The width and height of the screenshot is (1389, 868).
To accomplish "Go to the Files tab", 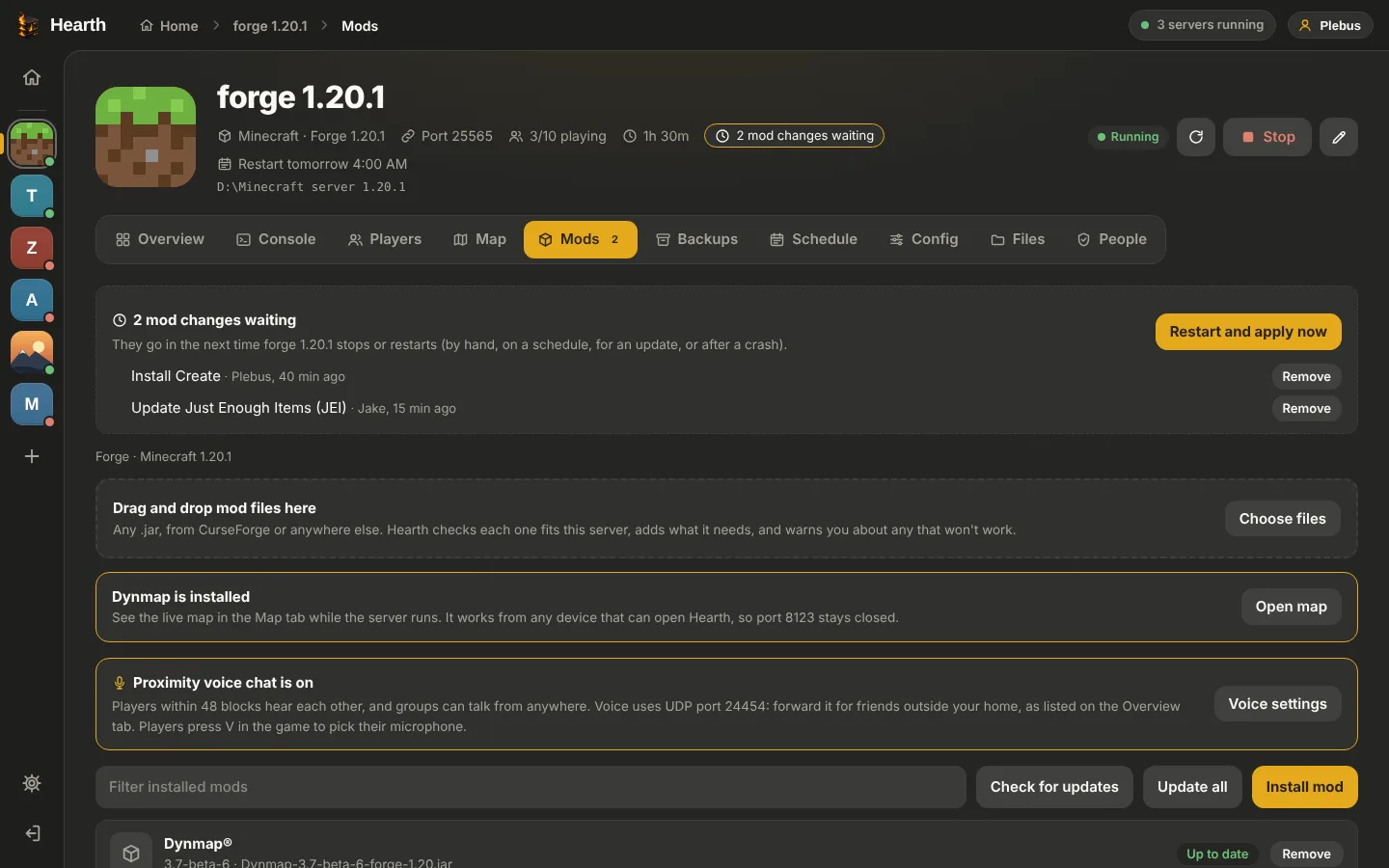I will pos(1018,239).
